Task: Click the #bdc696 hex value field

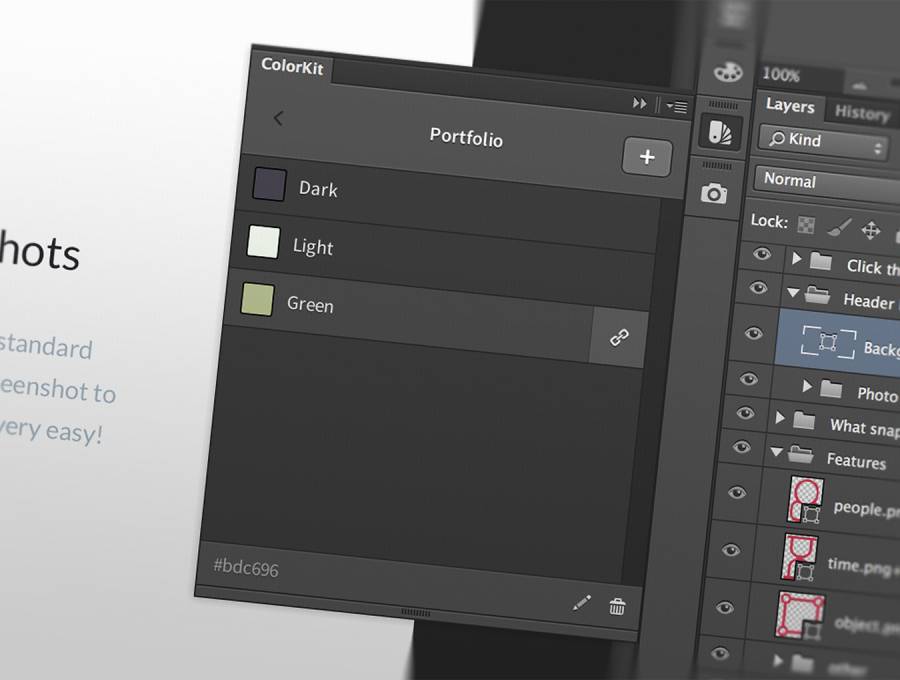Action: click(246, 569)
